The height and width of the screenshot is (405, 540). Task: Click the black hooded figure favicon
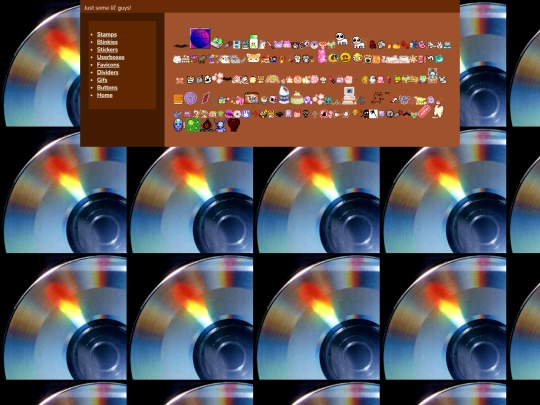click(x=207, y=126)
